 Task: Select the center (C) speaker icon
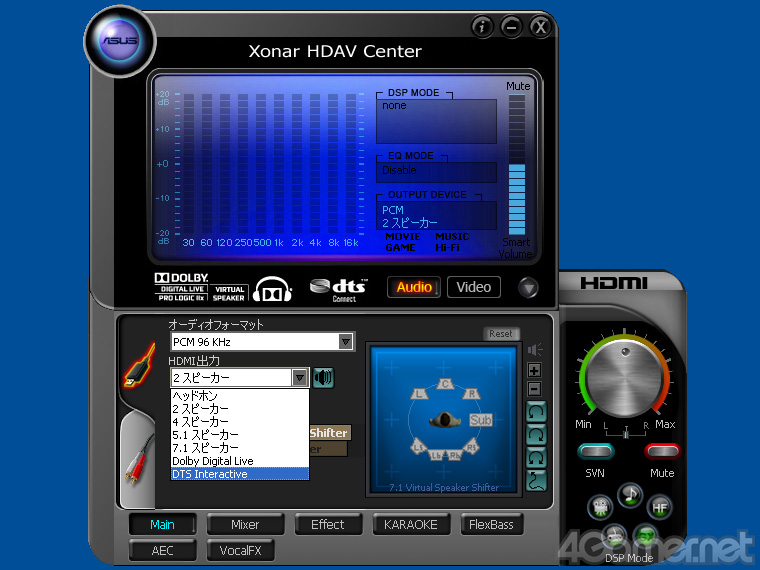click(x=445, y=384)
